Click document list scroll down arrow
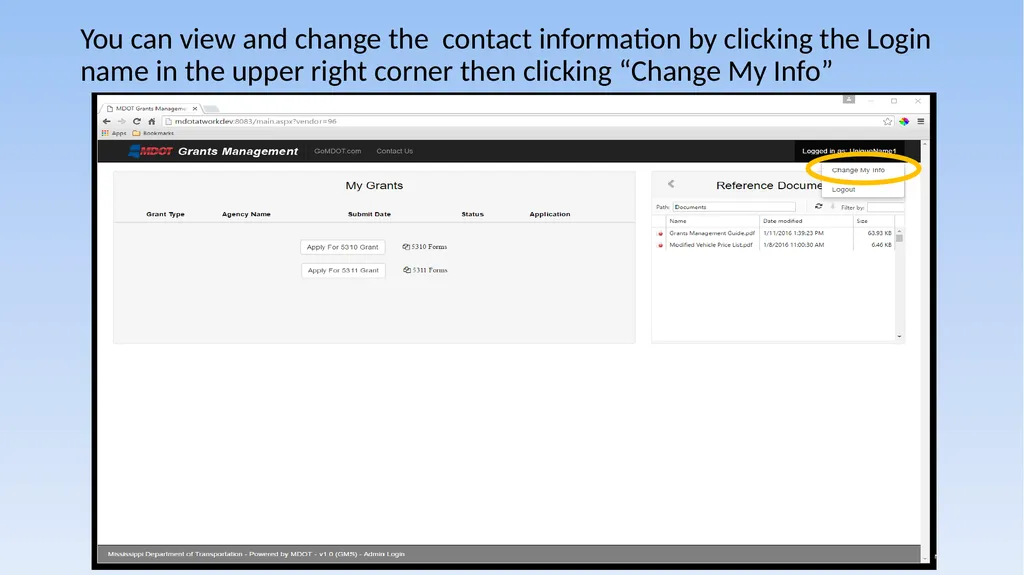 [x=899, y=337]
